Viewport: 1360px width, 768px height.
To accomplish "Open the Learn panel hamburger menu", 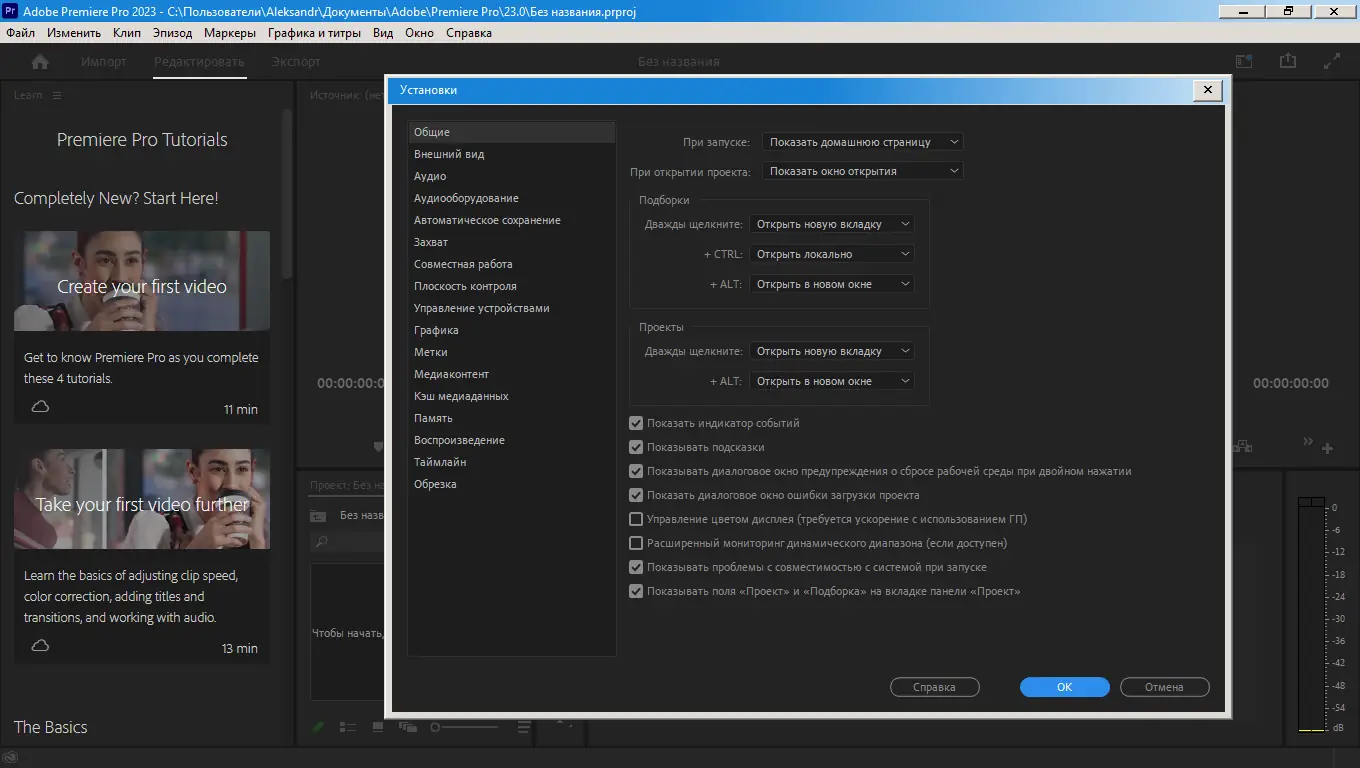I will tap(57, 95).
